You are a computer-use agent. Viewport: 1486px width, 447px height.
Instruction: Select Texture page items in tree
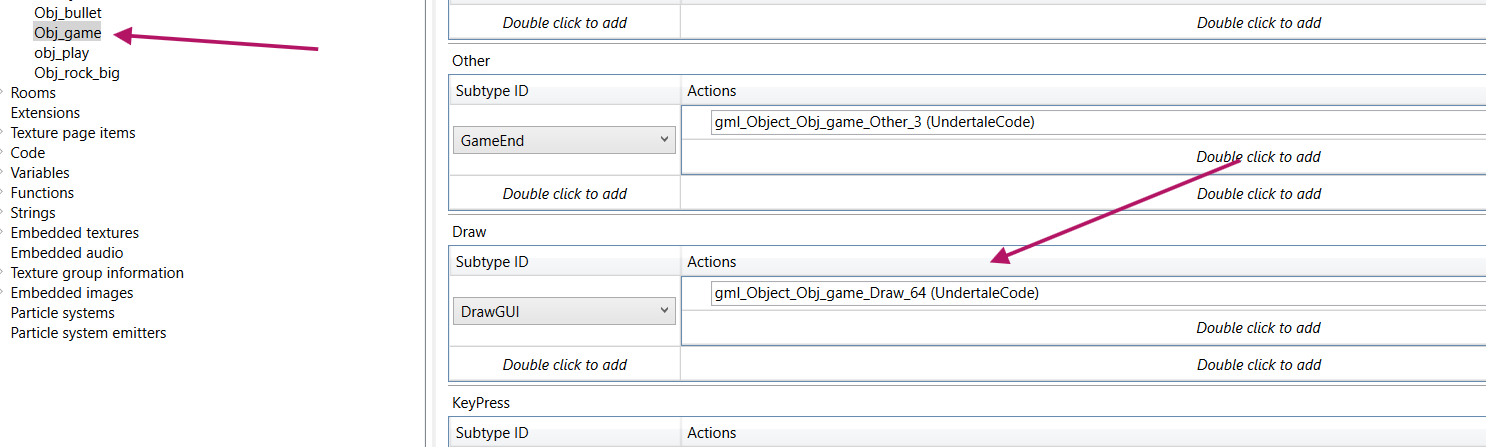click(x=73, y=133)
